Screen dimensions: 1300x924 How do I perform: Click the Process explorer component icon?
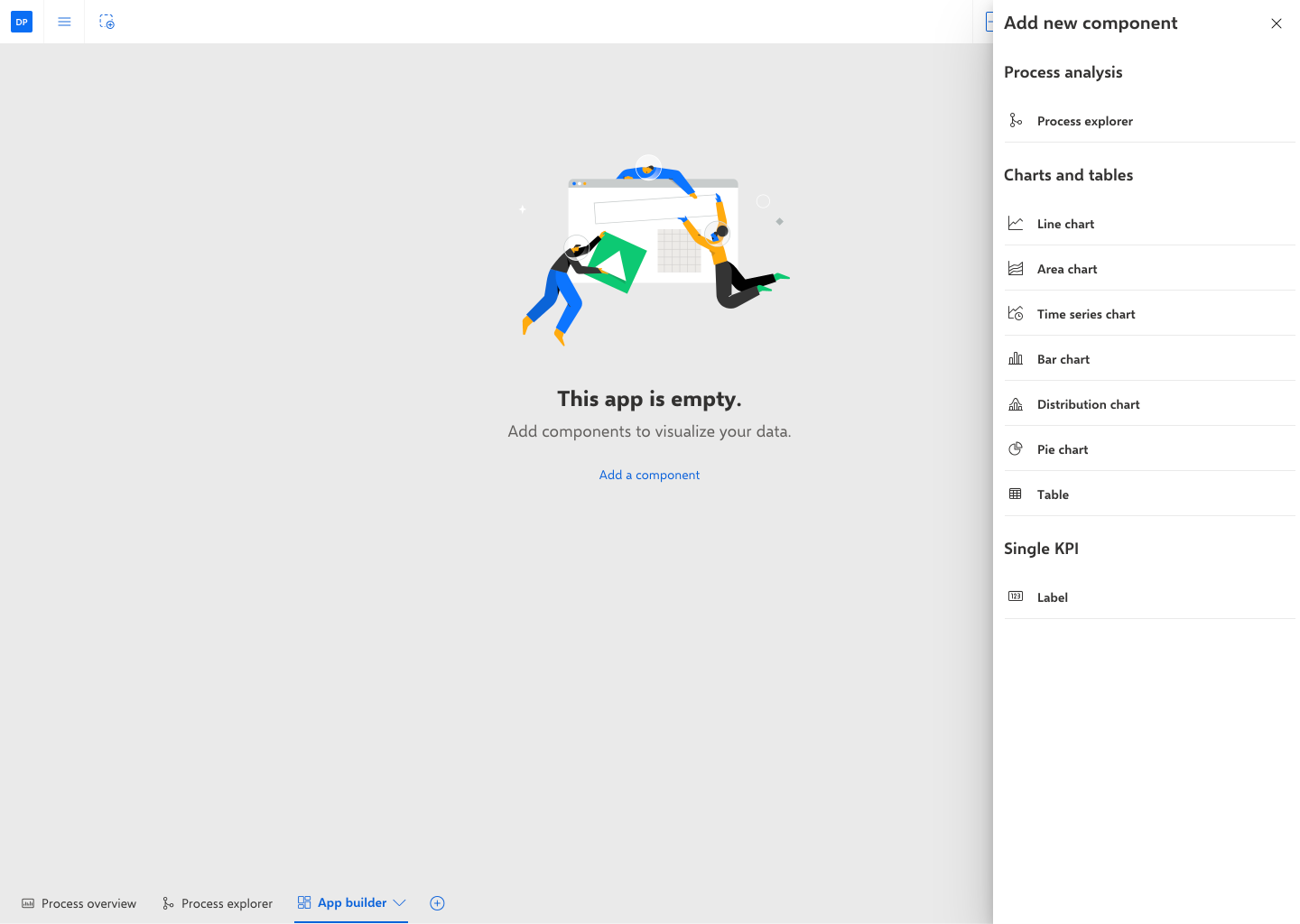tap(1016, 120)
